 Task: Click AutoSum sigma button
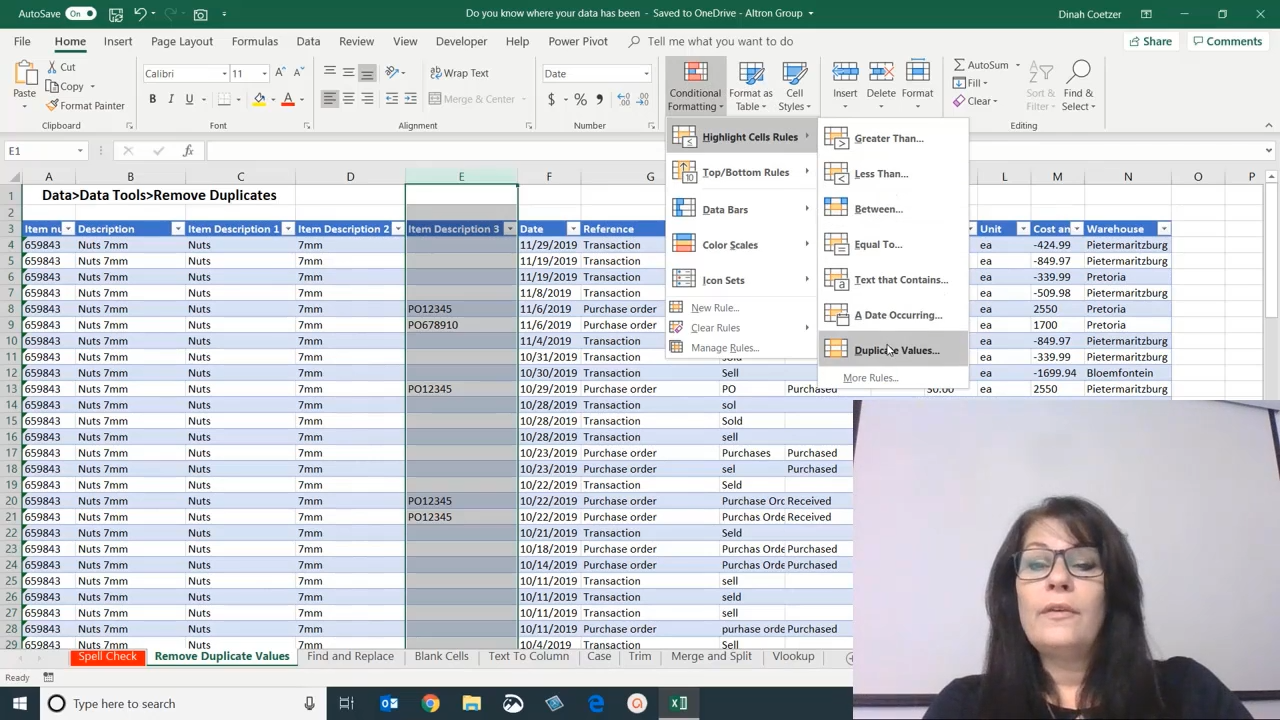point(980,65)
